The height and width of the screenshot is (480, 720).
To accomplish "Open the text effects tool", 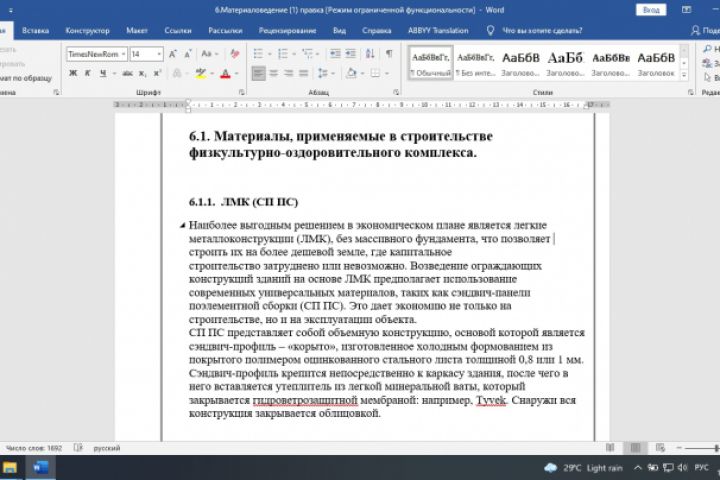I will click(177, 73).
